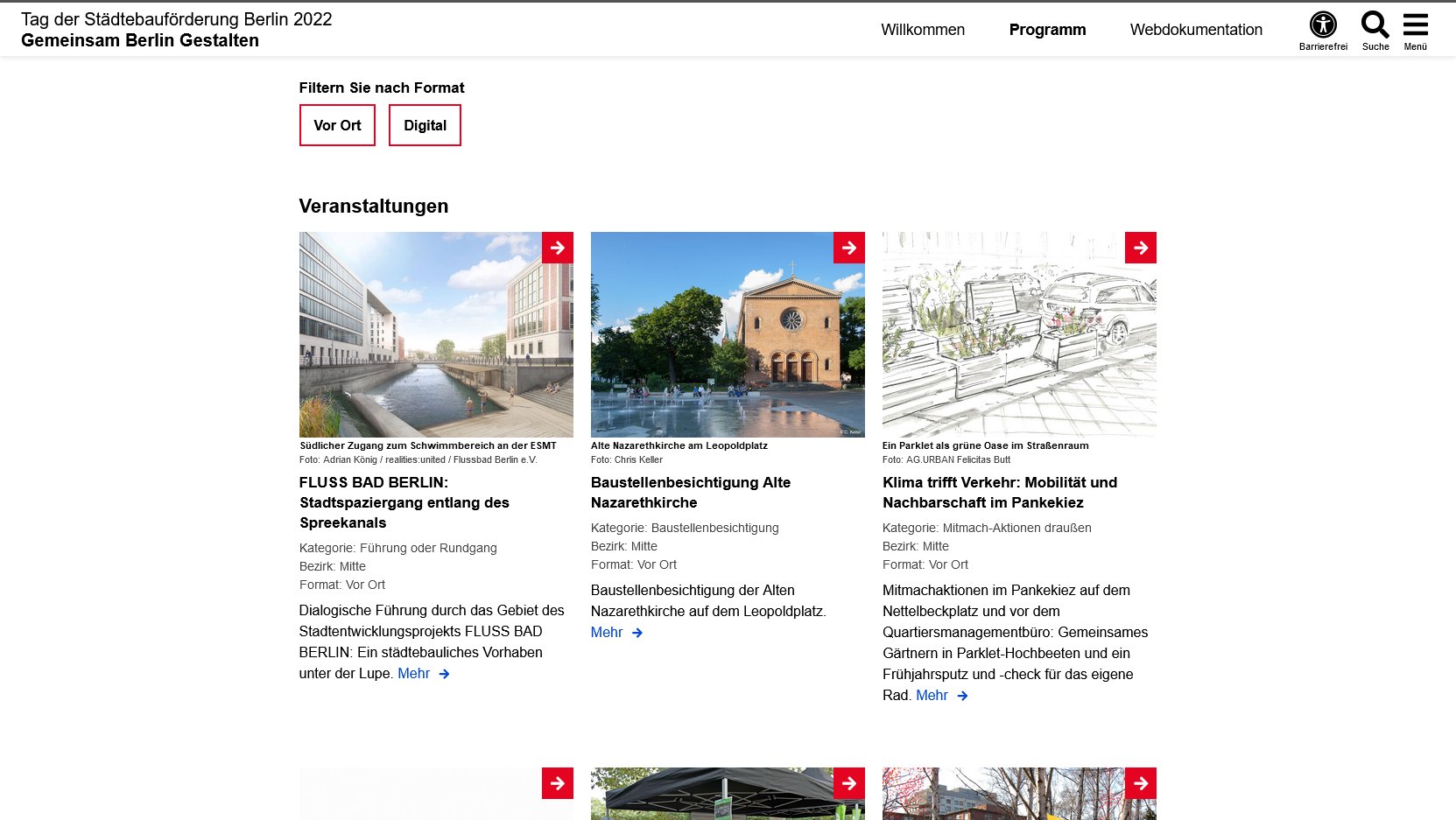
Task: Open the Webdokumentation menu item
Action: tap(1196, 30)
